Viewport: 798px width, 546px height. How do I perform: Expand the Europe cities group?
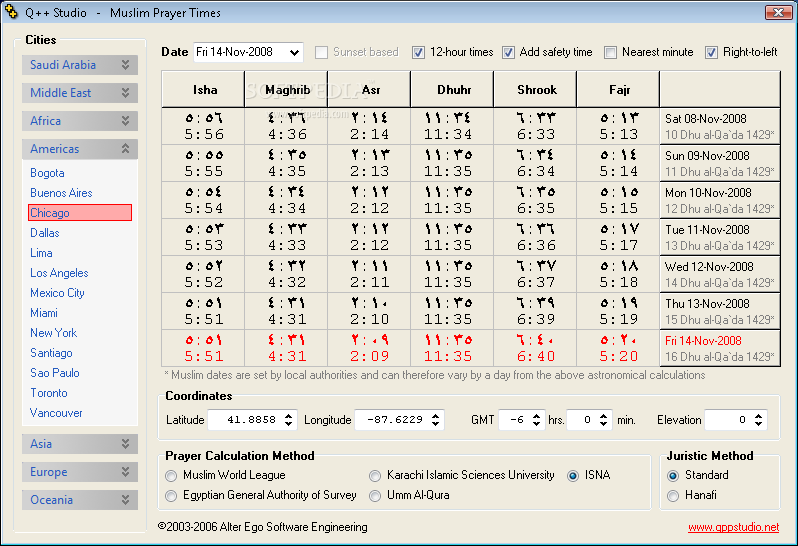(x=80, y=472)
